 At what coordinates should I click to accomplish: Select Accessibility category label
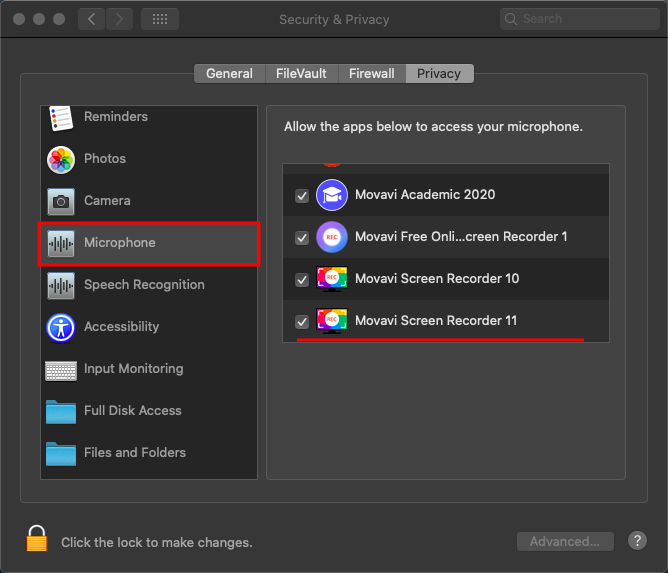(x=121, y=326)
